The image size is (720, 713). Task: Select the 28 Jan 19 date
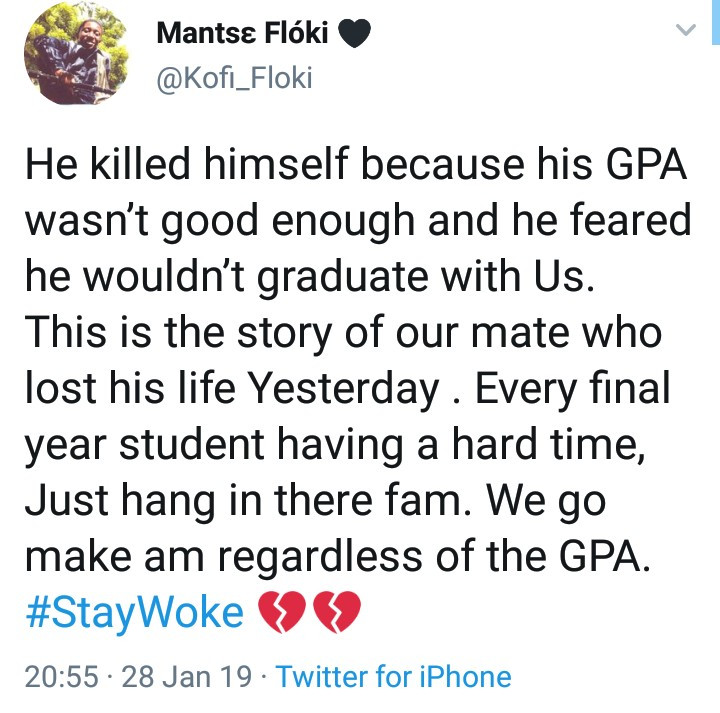click(x=186, y=676)
